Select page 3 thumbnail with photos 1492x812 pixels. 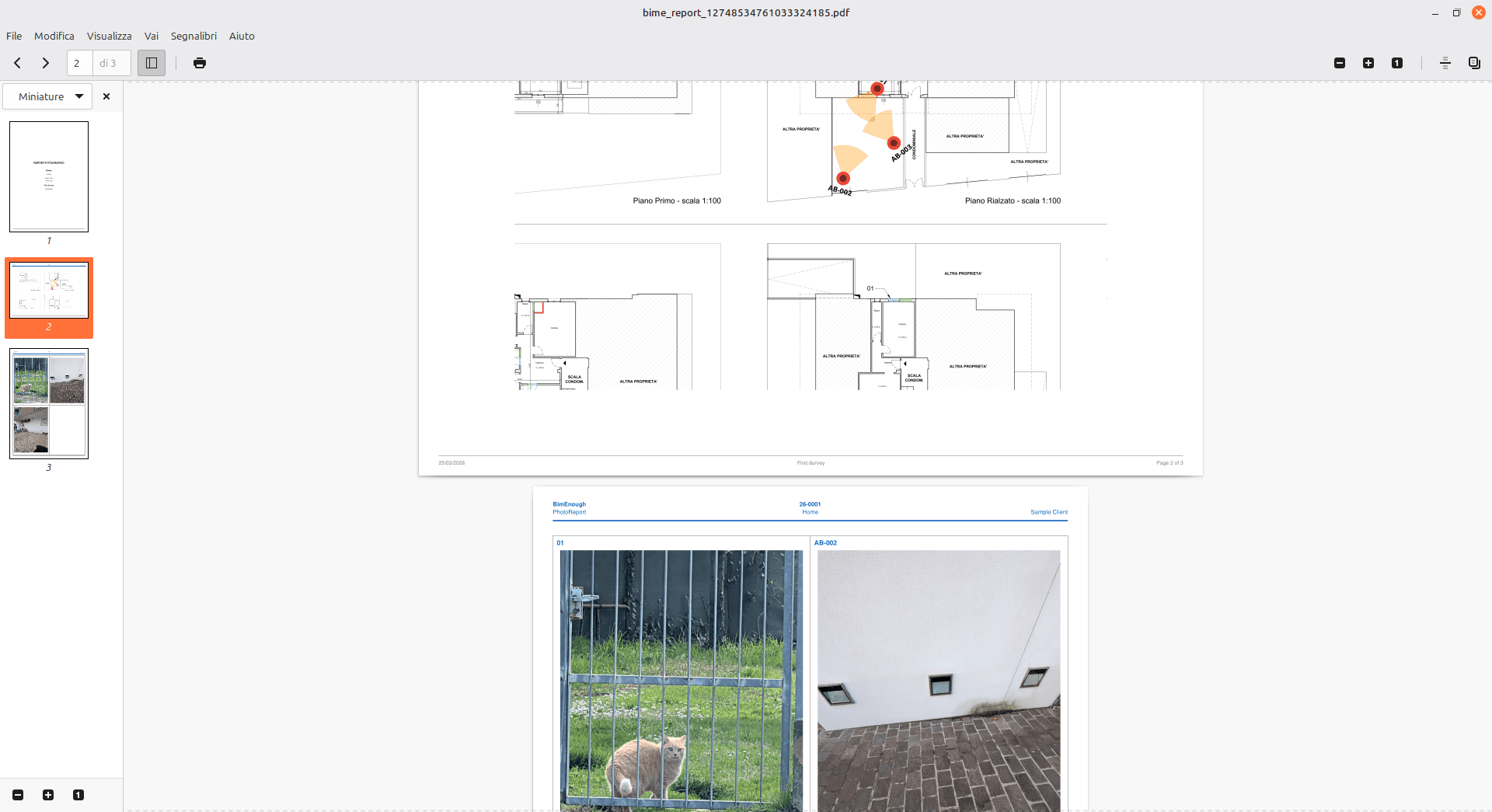[49, 403]
